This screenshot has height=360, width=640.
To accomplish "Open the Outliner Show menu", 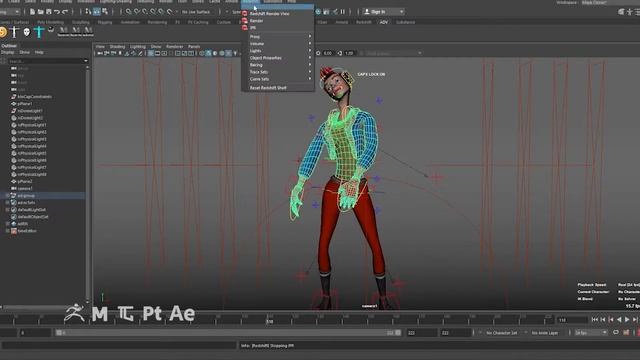I will click(x=24, y=52).
